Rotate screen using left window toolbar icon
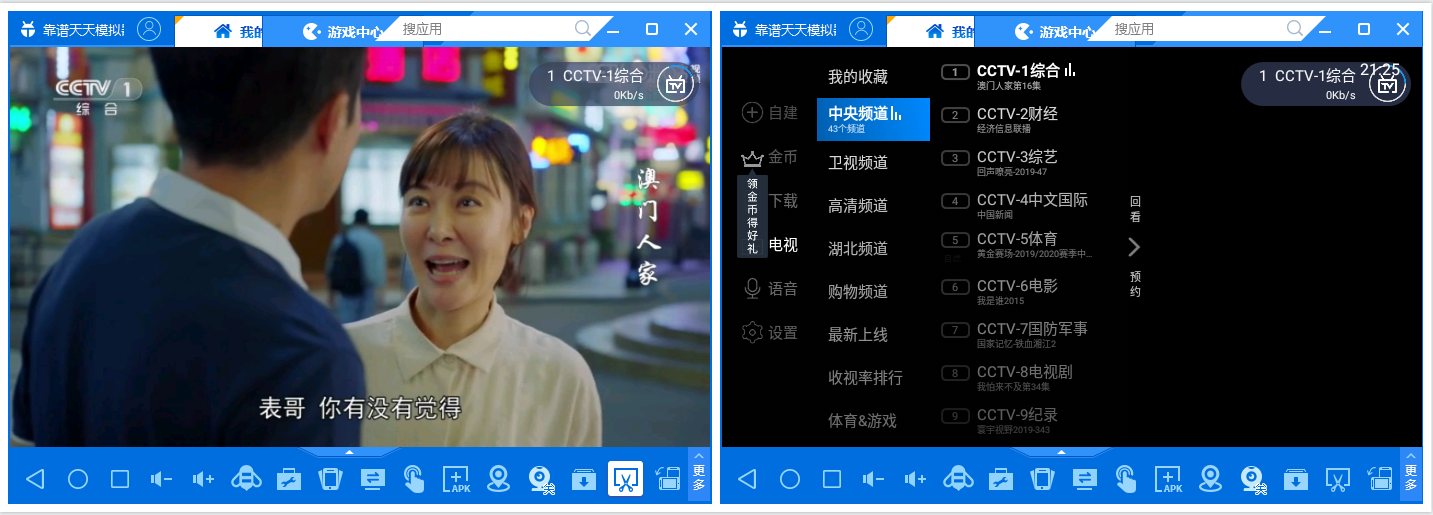This screenshot has height=515, width=1433. [x=668, y=479]
